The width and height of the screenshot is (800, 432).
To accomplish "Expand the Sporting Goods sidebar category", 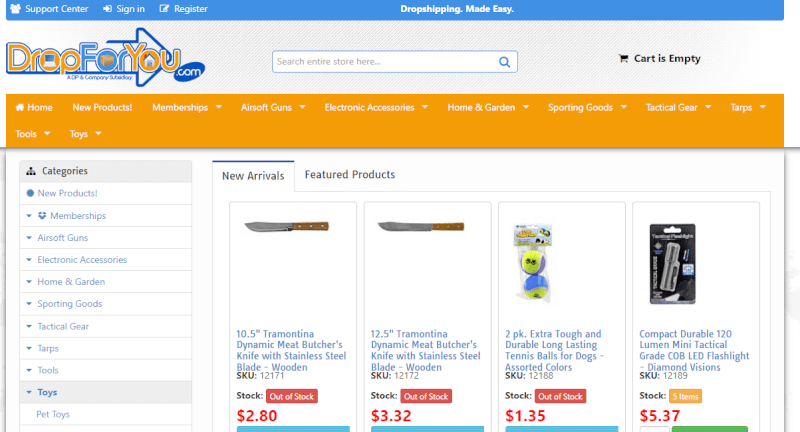I will pyautogui.click(x=29, y=304).
